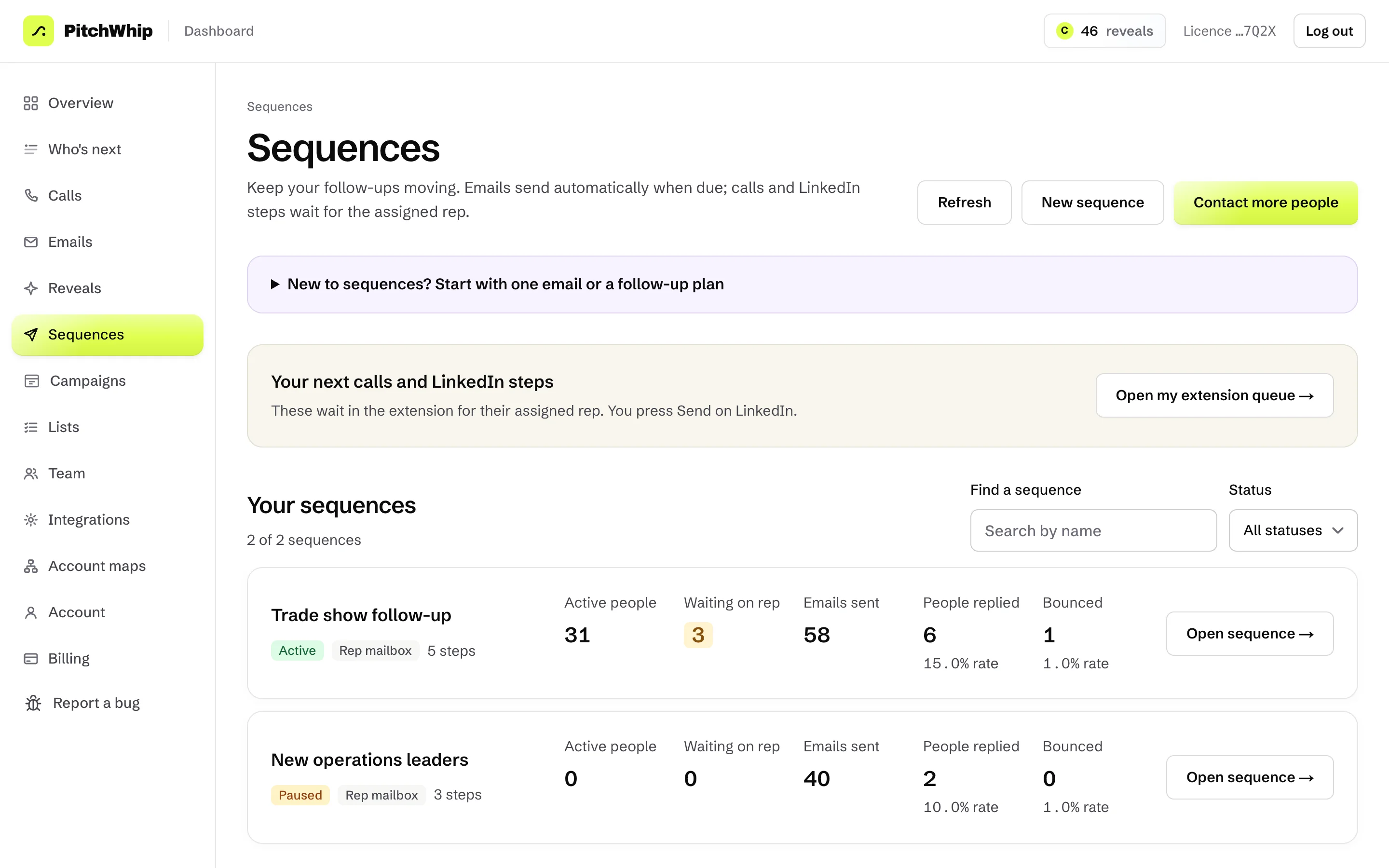Click Contact more people button

click(1266, 203)
